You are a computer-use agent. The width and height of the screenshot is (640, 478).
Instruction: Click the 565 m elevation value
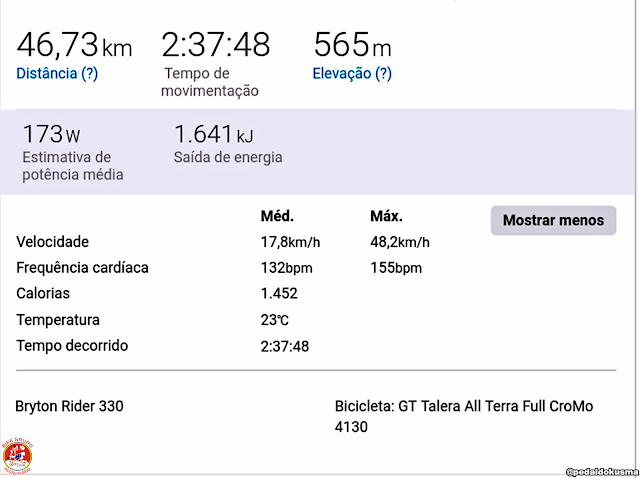coord(352,45)
